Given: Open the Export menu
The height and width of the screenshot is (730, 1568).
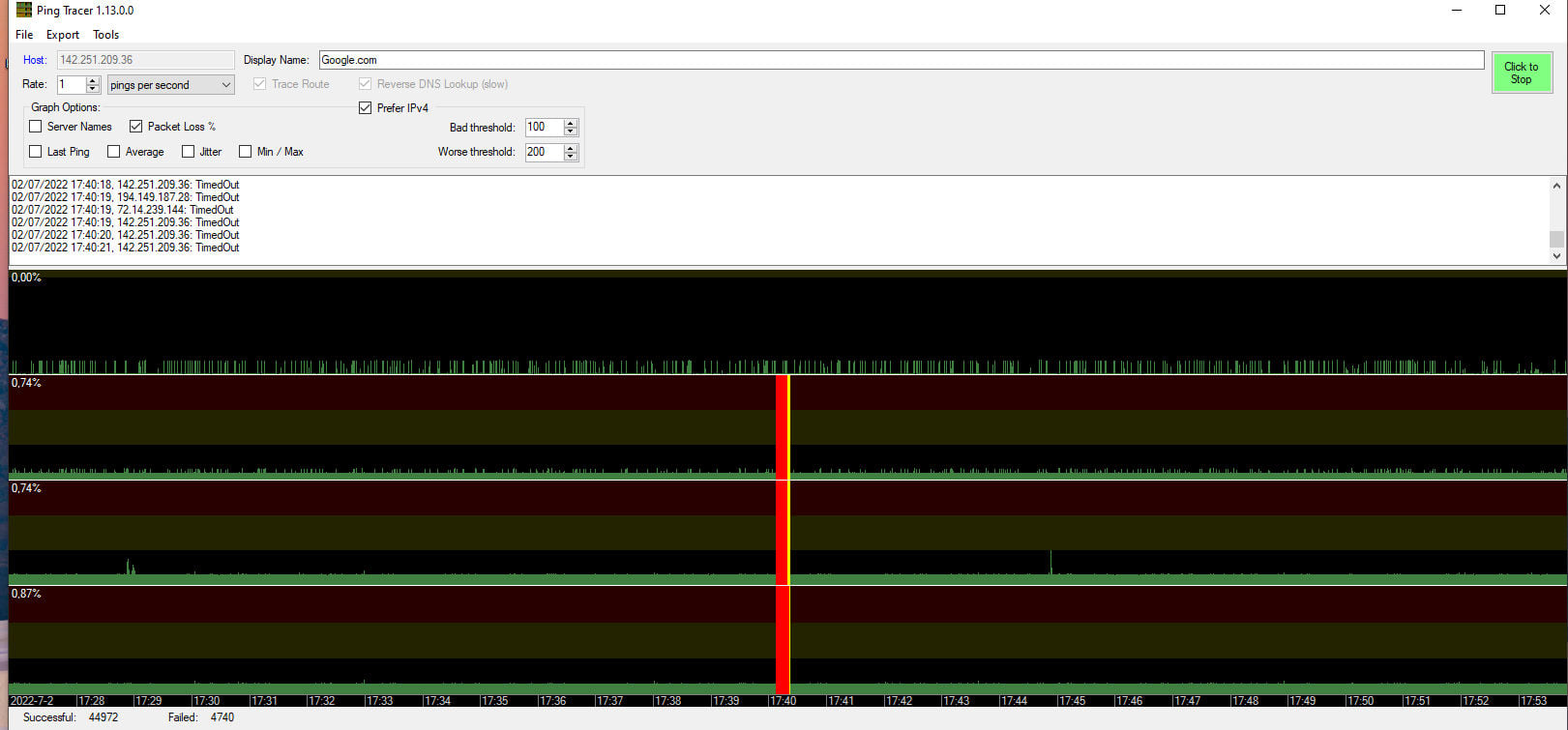Looking at the screenshot, I should pyautogui.click(x=63, y=35).
